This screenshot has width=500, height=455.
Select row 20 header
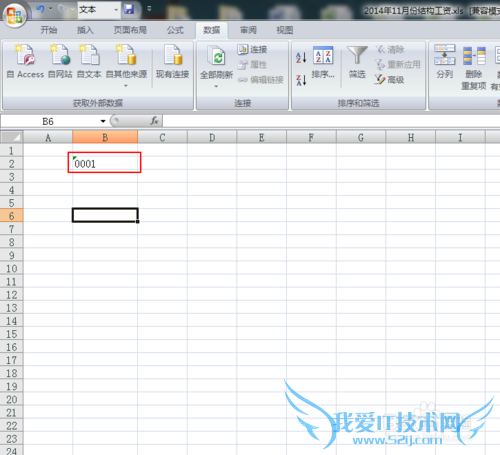click(x=12, y=399)
